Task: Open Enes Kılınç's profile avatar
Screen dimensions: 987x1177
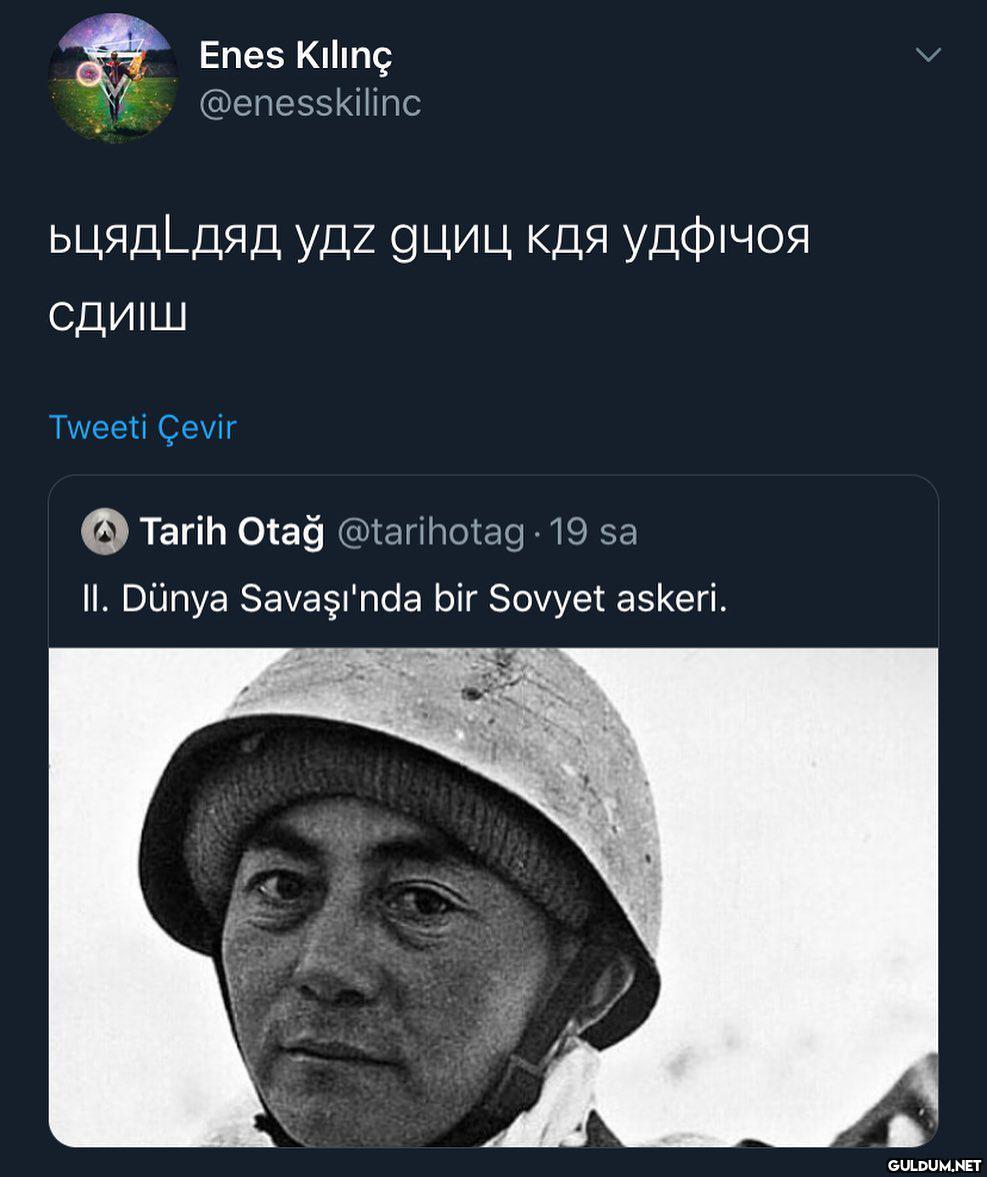Action: pos(113,78)
